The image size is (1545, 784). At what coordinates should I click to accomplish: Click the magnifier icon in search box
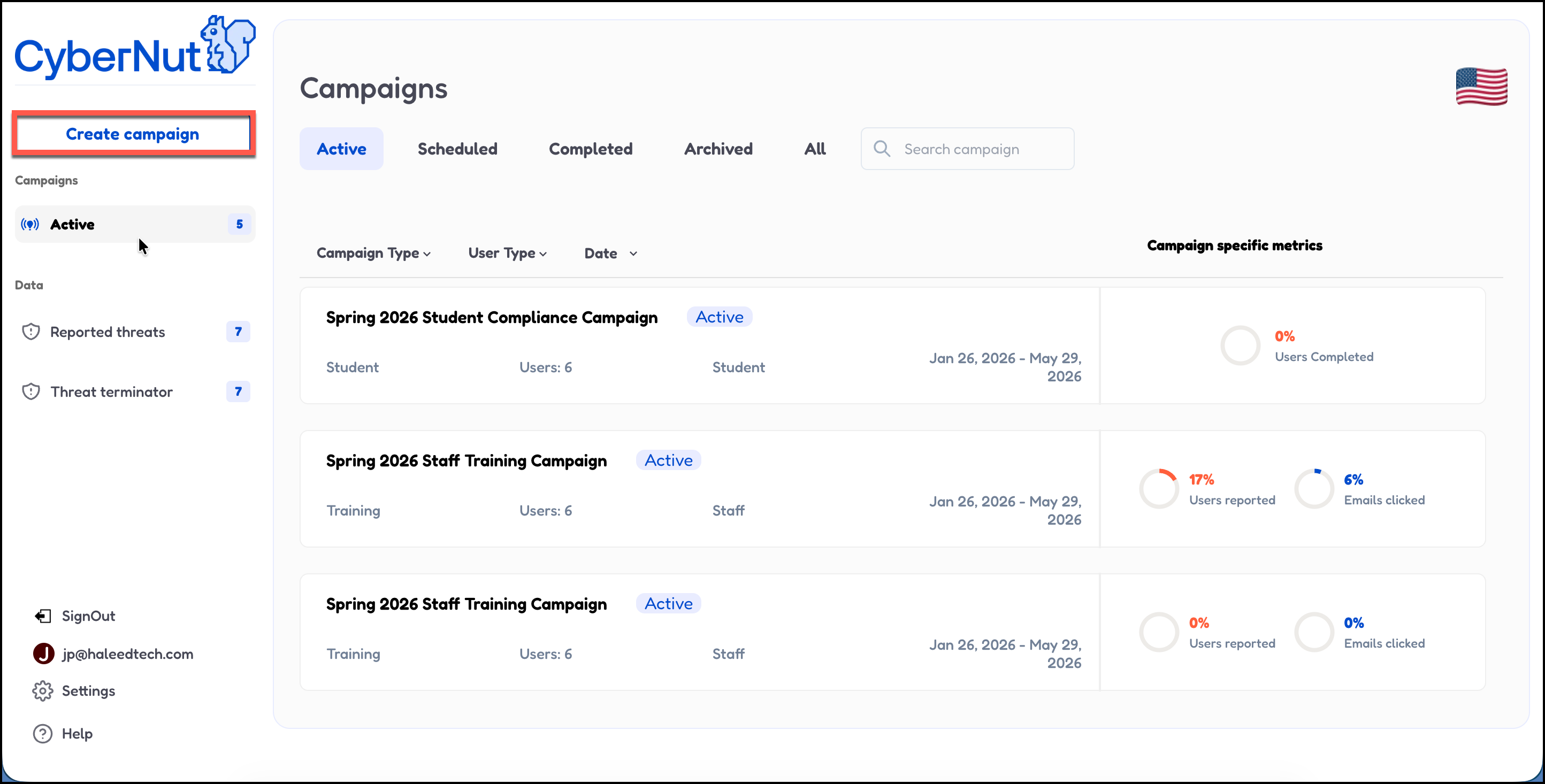(x=881, y=149)
